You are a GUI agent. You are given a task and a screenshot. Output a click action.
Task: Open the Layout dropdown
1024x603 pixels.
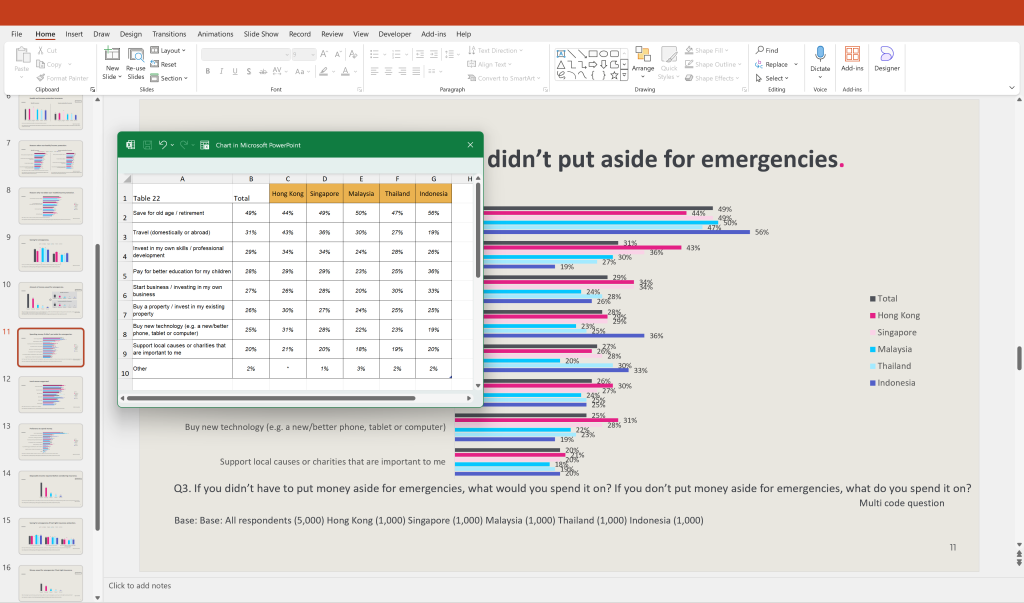point(168,50)
